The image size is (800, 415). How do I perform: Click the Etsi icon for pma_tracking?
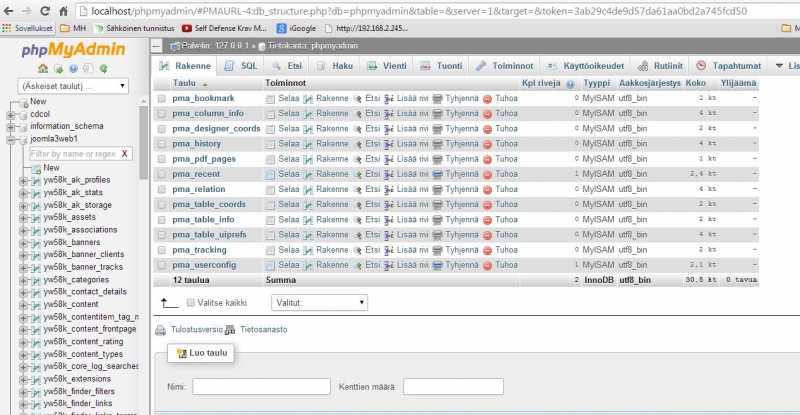[x=358, y=250]
